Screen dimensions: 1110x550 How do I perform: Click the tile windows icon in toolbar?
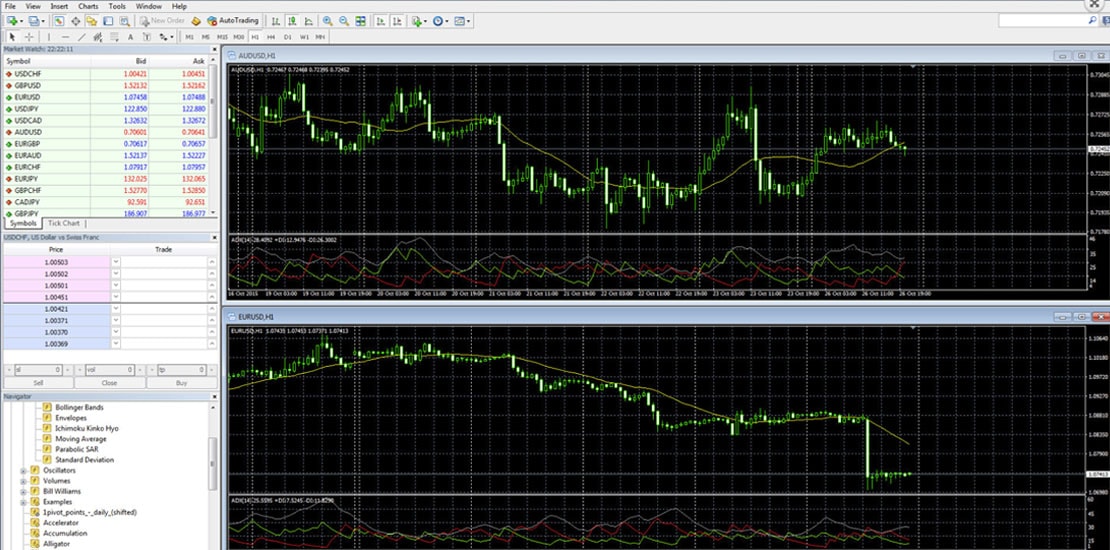click(x=360, y=21)
